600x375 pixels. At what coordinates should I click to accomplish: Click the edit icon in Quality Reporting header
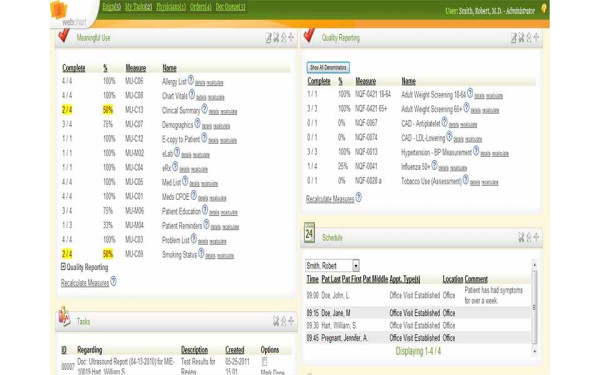[514, 38]
